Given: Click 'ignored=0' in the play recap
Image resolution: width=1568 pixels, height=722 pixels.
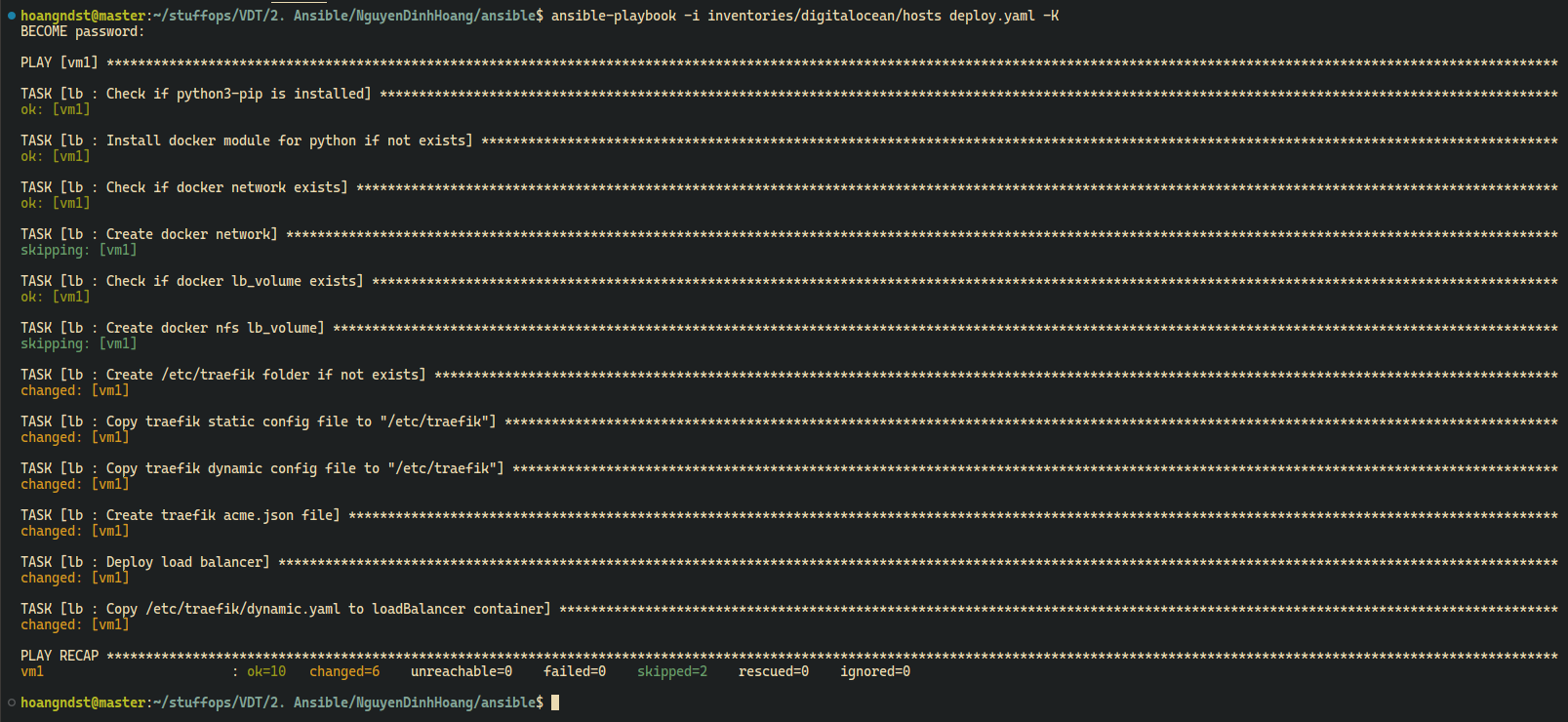Looking at the screenshot, I should (x=875, y=671).
